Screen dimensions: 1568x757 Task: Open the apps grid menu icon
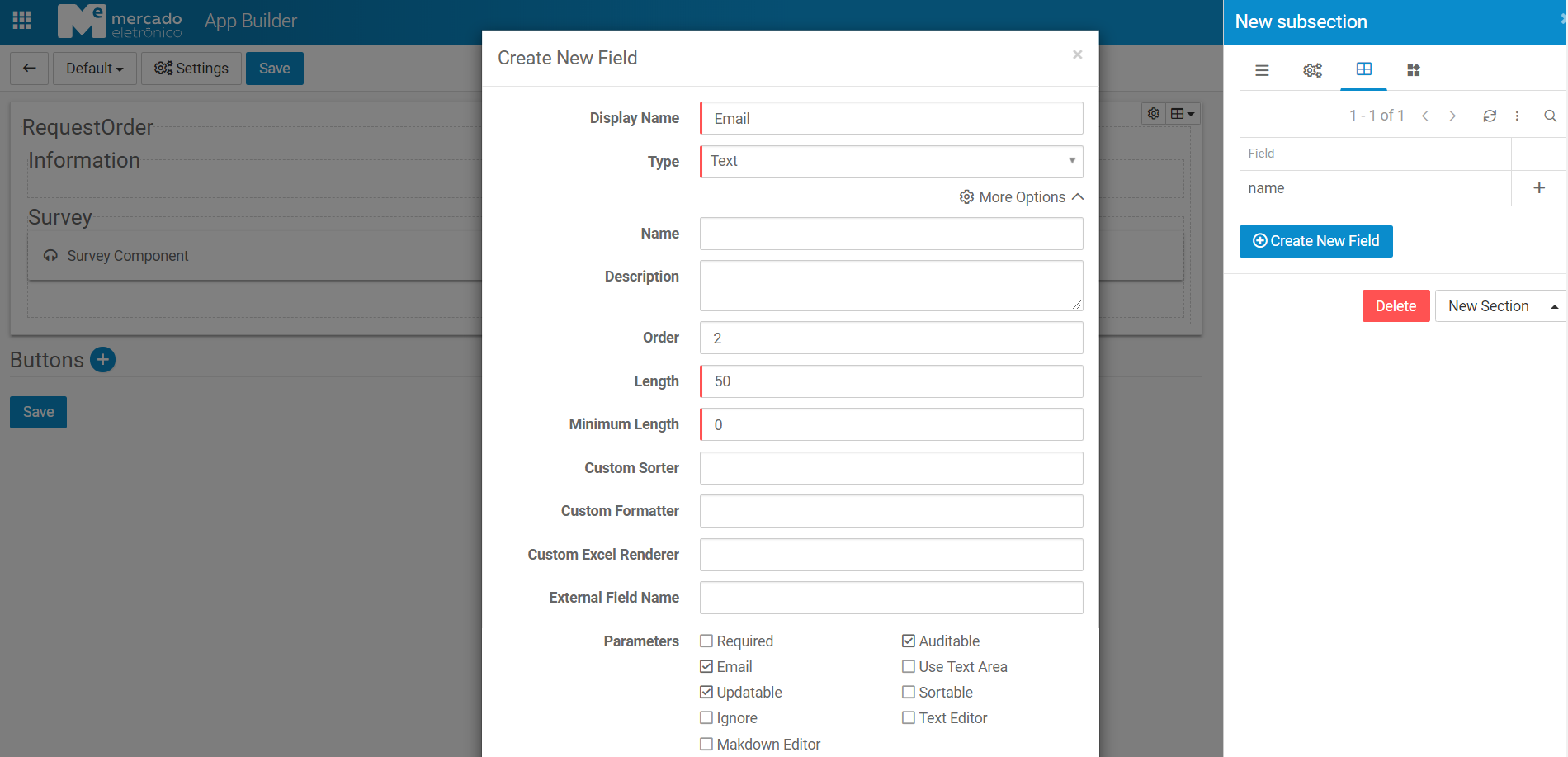[22, 21]
